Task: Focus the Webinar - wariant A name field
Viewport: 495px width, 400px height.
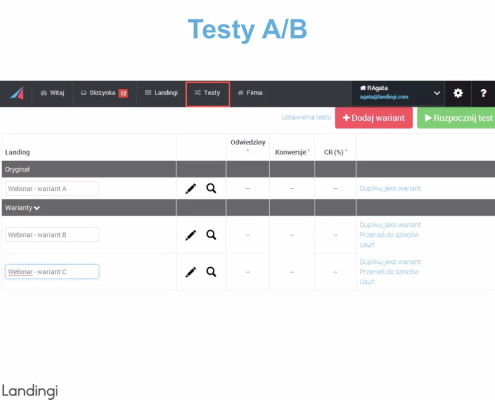Action: pyautogui.click(x=52, y=189)
